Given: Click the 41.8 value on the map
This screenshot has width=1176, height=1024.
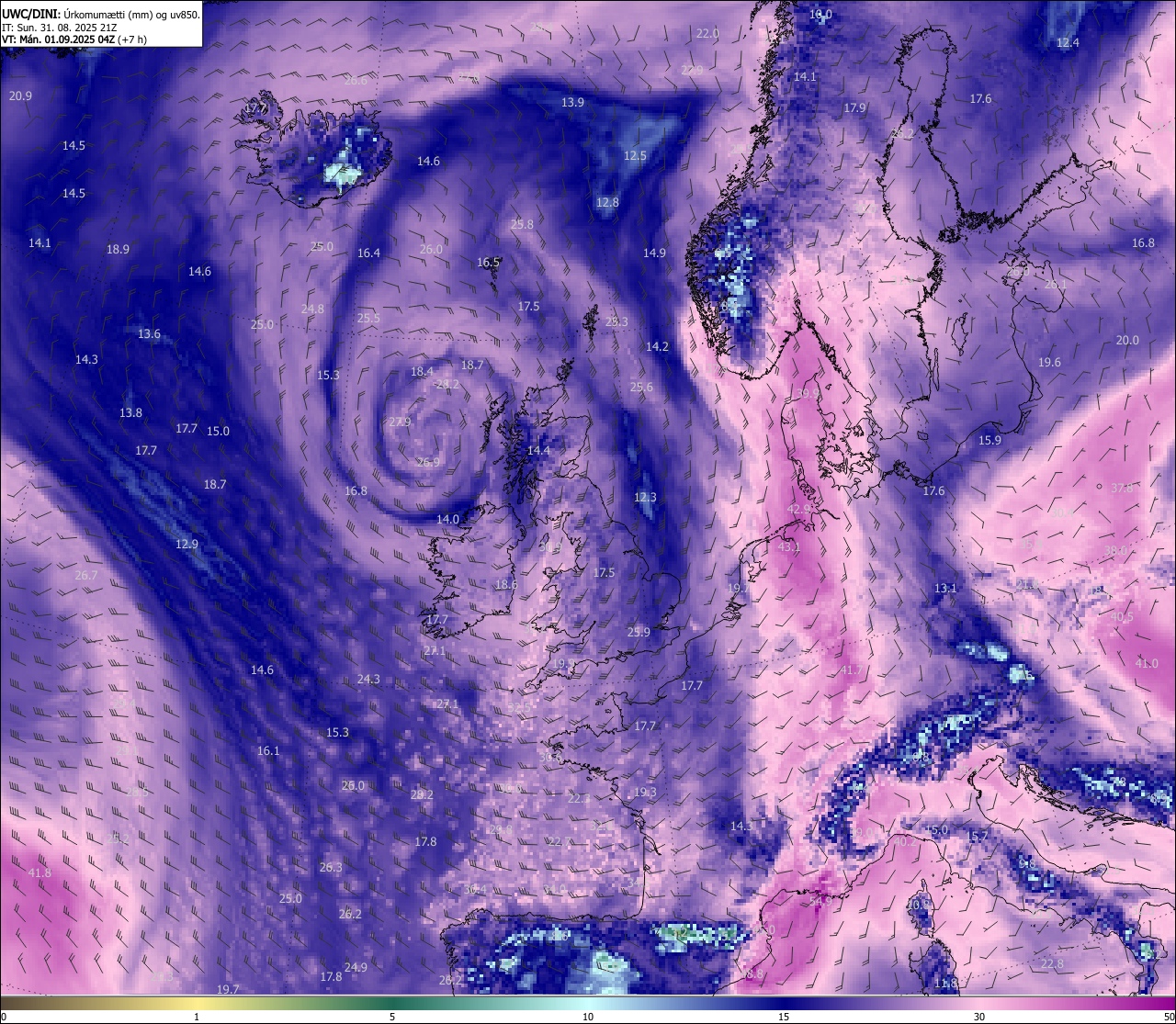Looking at the screenshot, I should click(40, 872).
